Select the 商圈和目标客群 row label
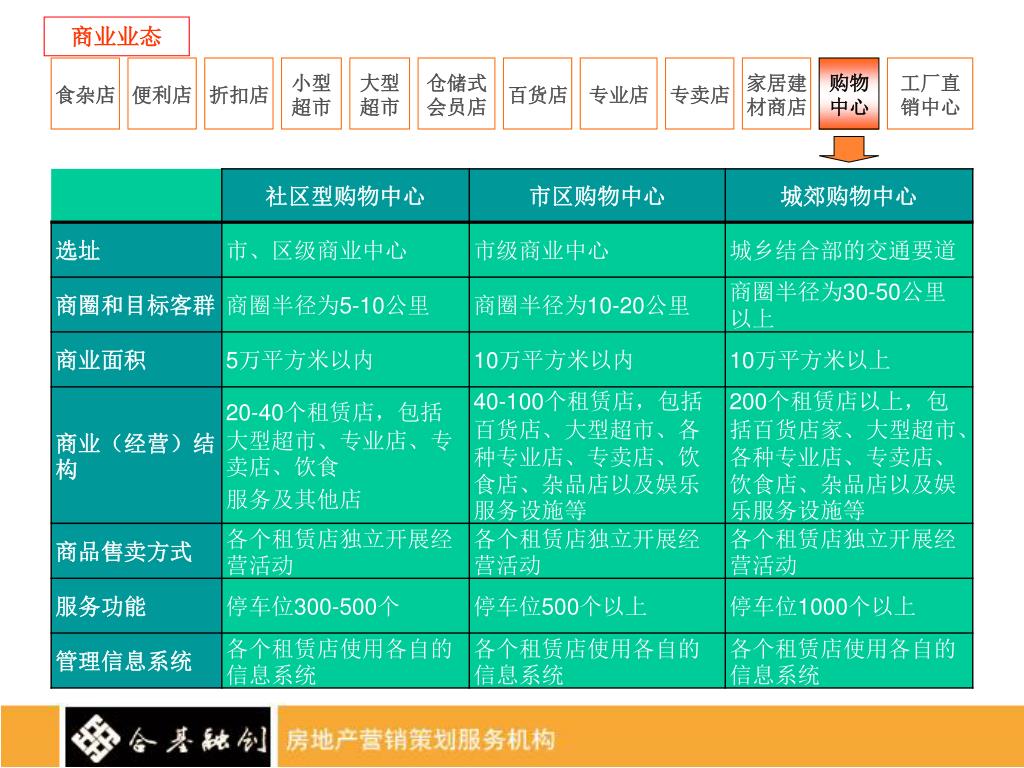The height and width of the screenshot is (768, 1024). [136, 305]
